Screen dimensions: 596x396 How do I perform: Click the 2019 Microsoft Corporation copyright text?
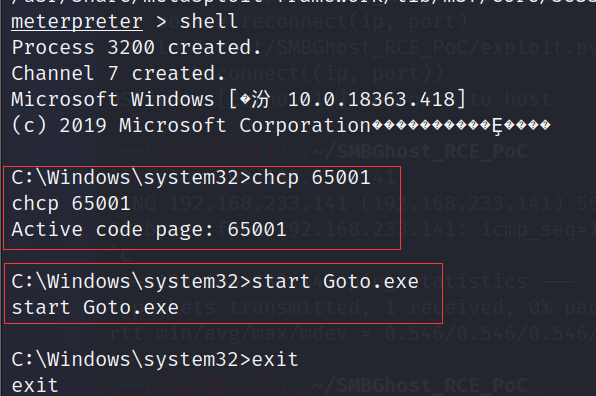coord(215,125)
